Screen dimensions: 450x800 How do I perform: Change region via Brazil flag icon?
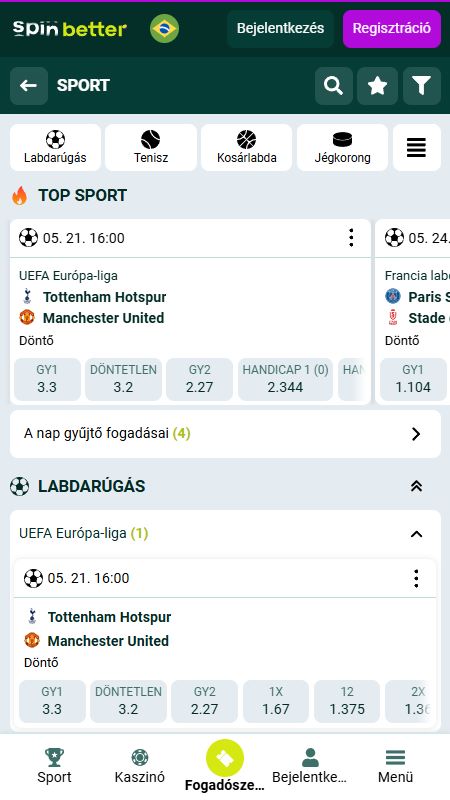coord(164,29)
